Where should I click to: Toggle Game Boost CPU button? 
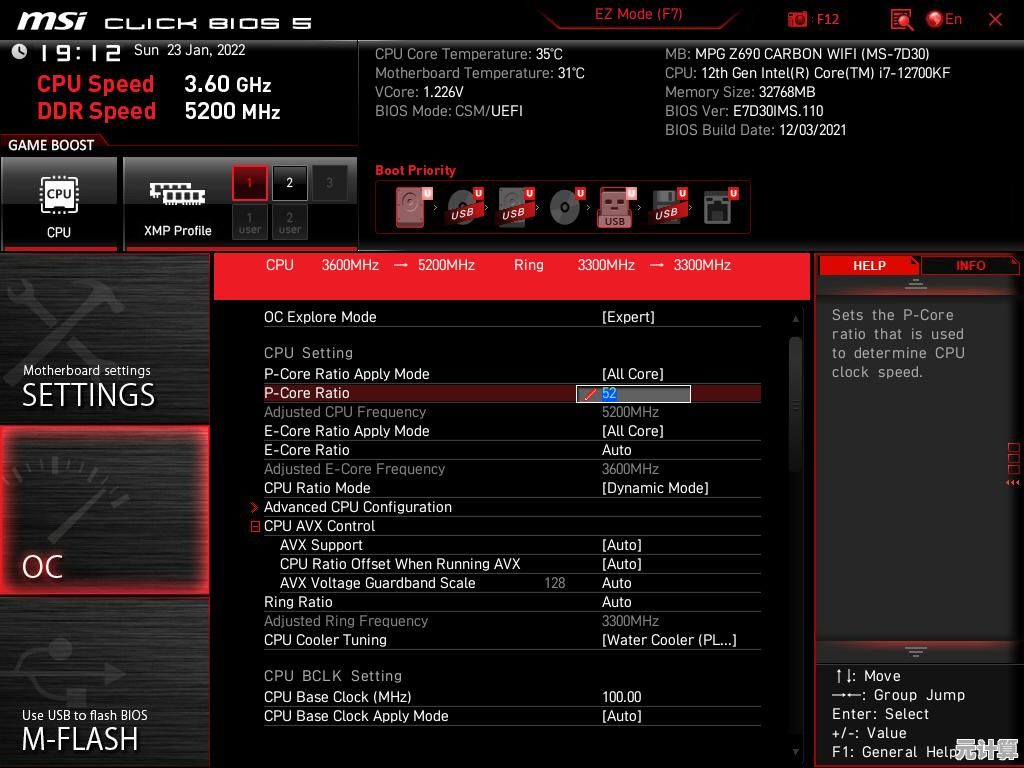[59, 203]
